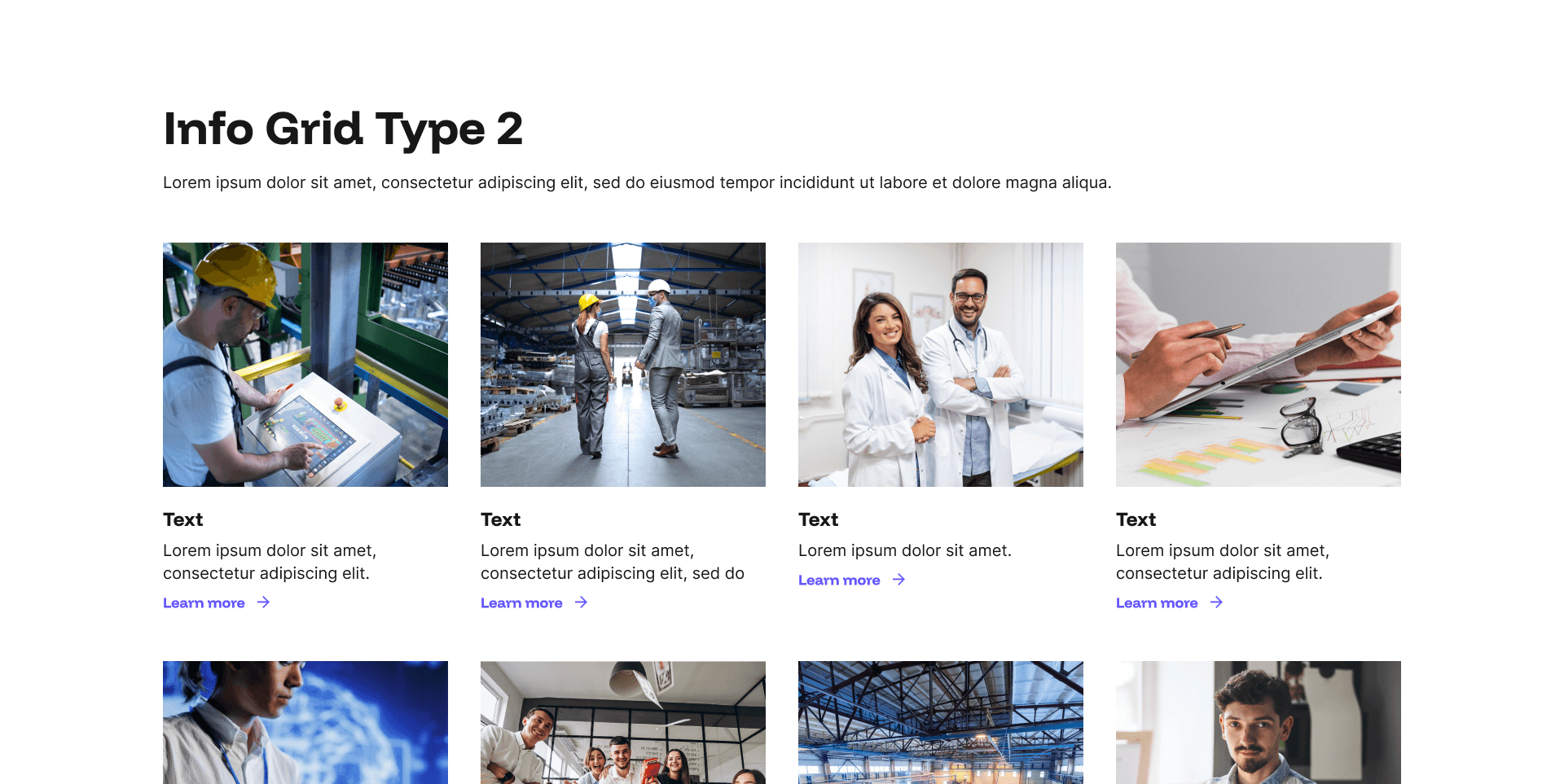Select the warehouse aisle image

tap(623, 365)
